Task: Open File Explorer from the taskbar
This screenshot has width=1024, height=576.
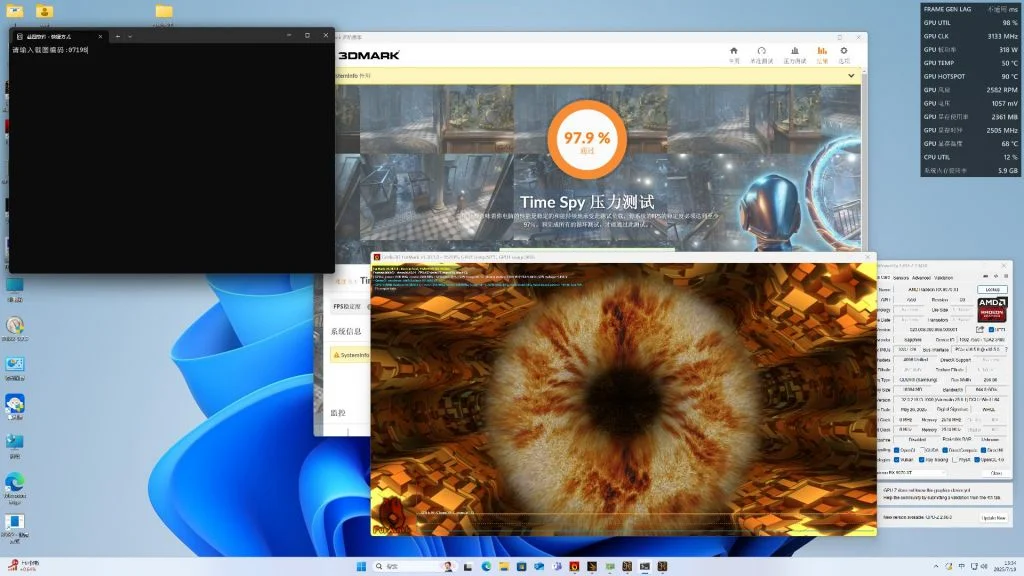Action: (x=504, y=566)
